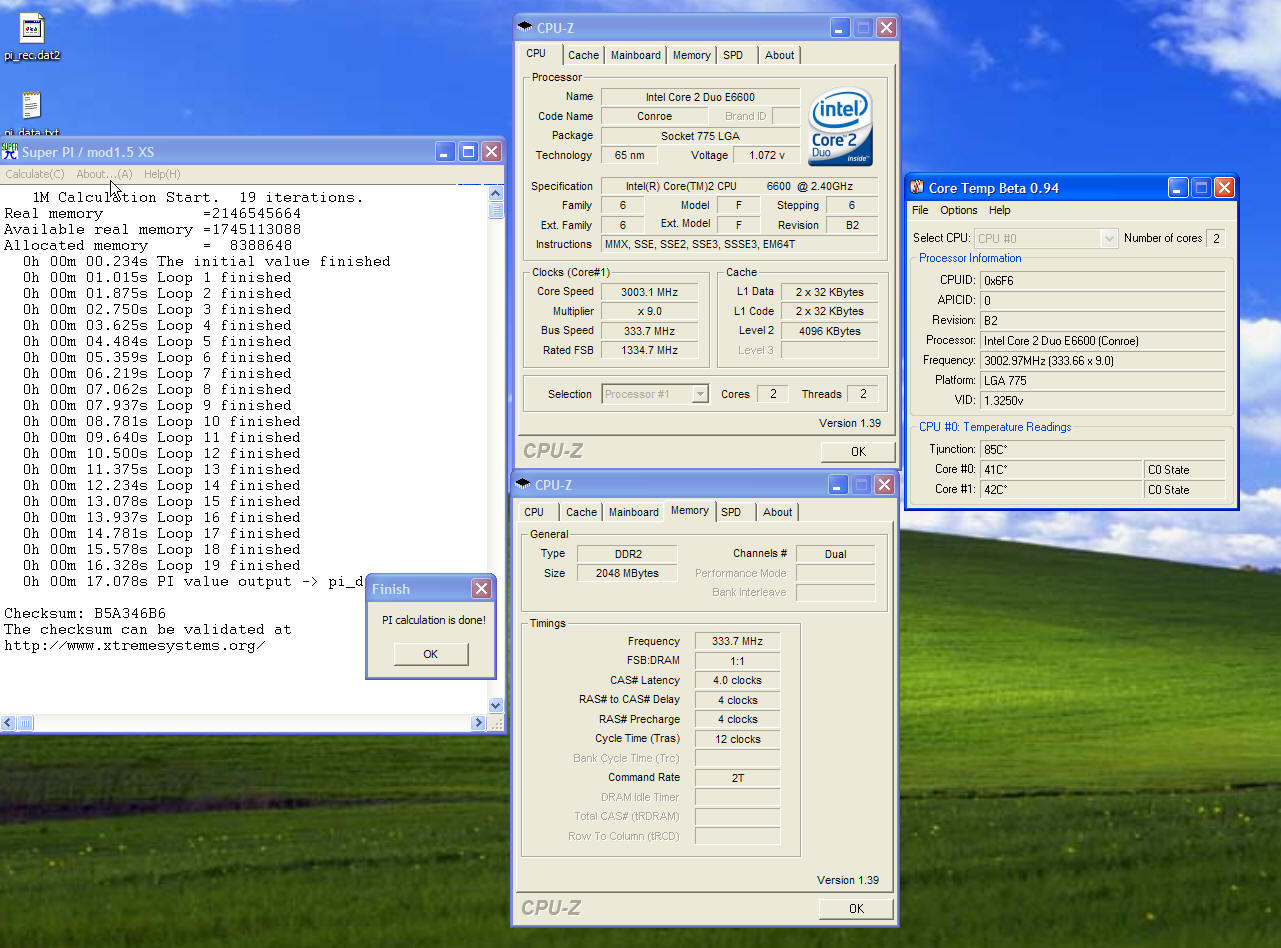Click the FSB:DRAM value 1:1
The width and height of the screenshot is (1281, 948).
click(737, 661)
